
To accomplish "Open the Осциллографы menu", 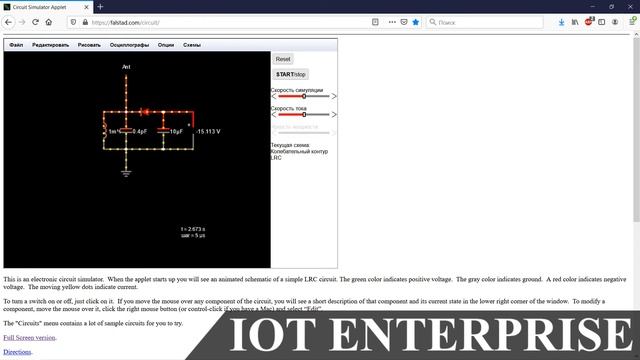I will 129,45.
